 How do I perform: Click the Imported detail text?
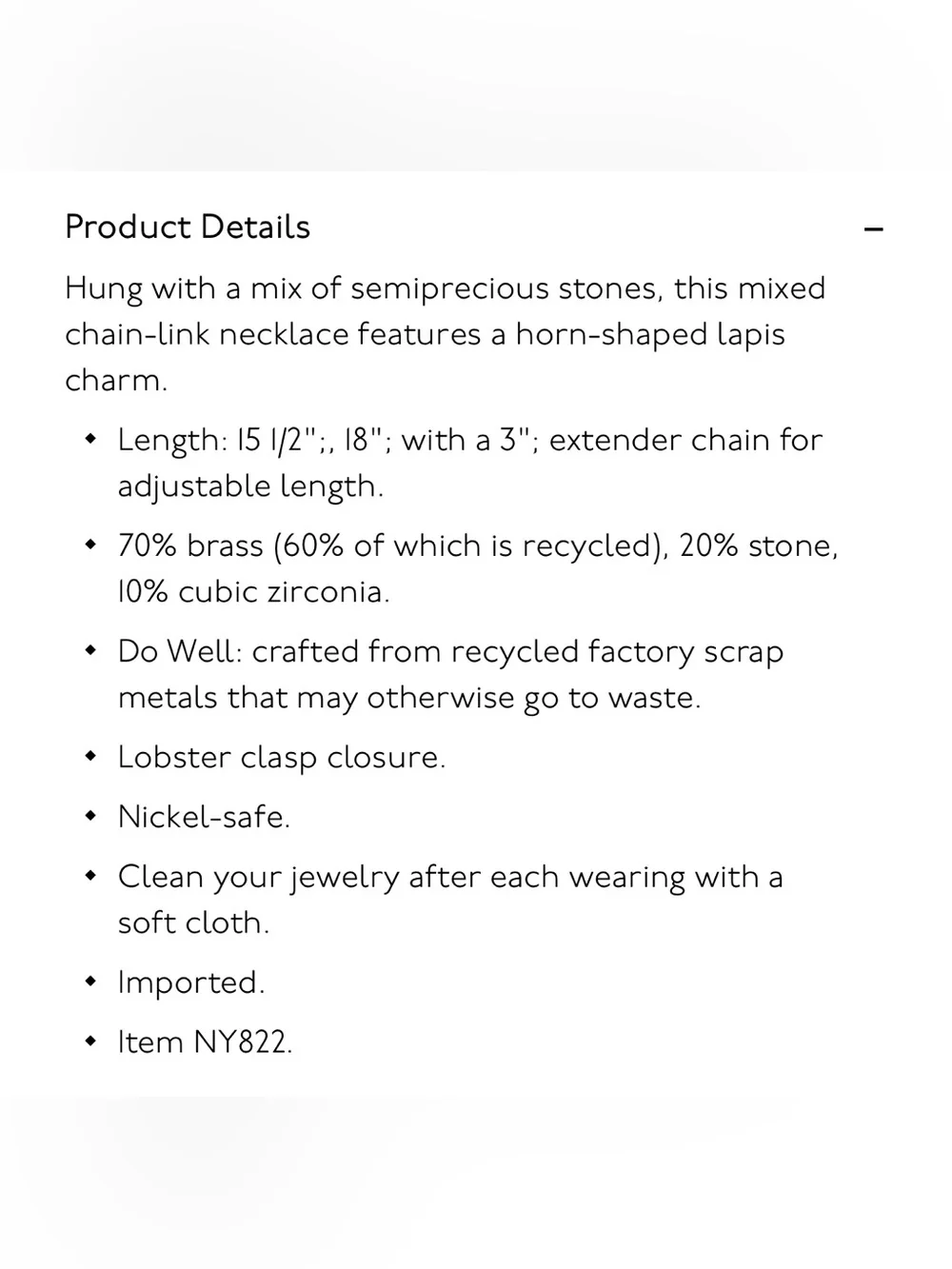point(191,982)
